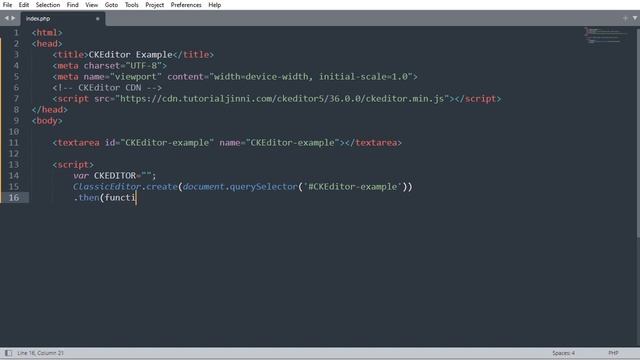The image size is (640, 360).
Task: Add a new tab with plus icon
Action: [625, 18]
